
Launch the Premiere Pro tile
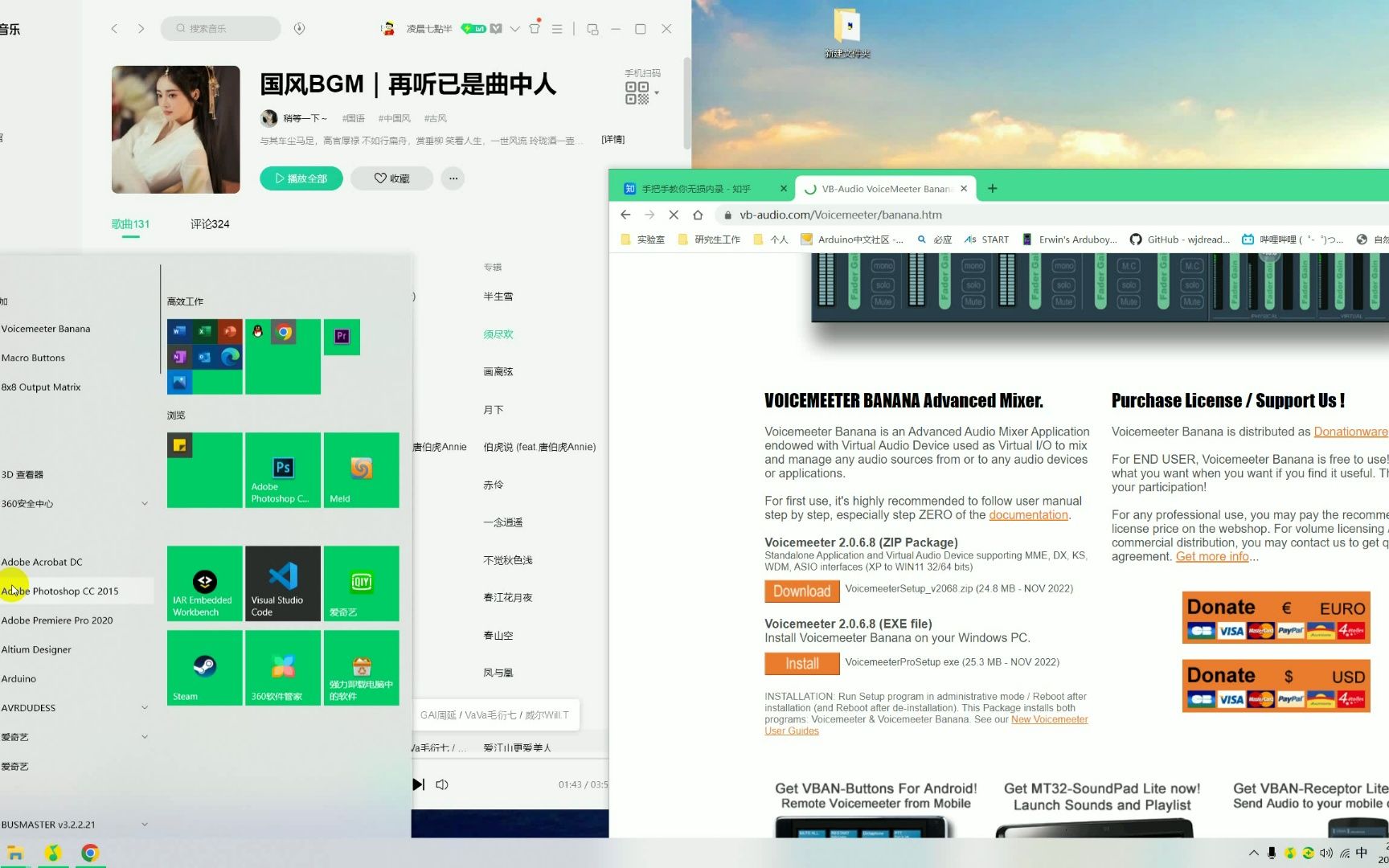pyautogui.click(x=342, y=337)
